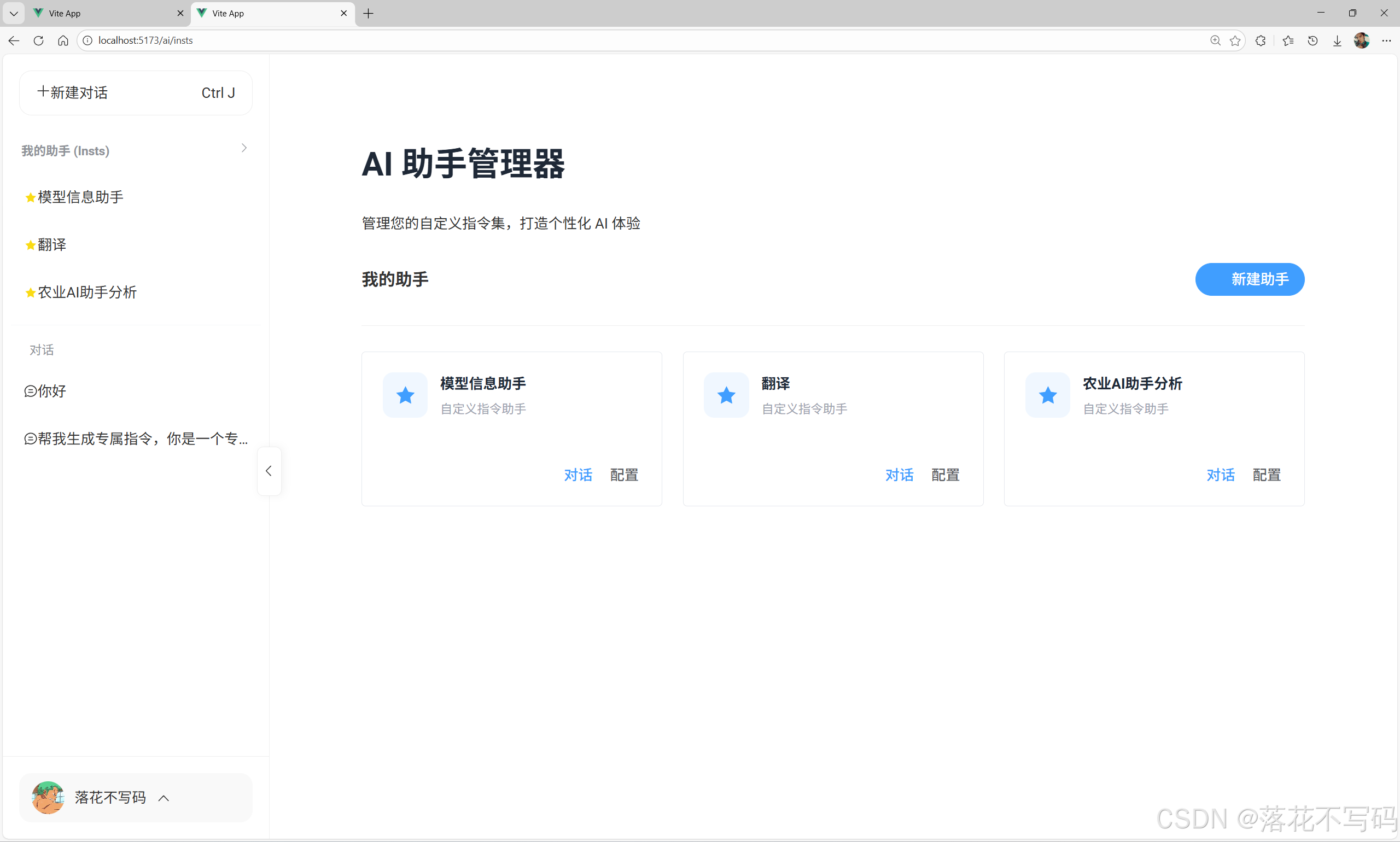
Task: Collapse the sidebar using the left chevron
Action: tap(269, 470)
